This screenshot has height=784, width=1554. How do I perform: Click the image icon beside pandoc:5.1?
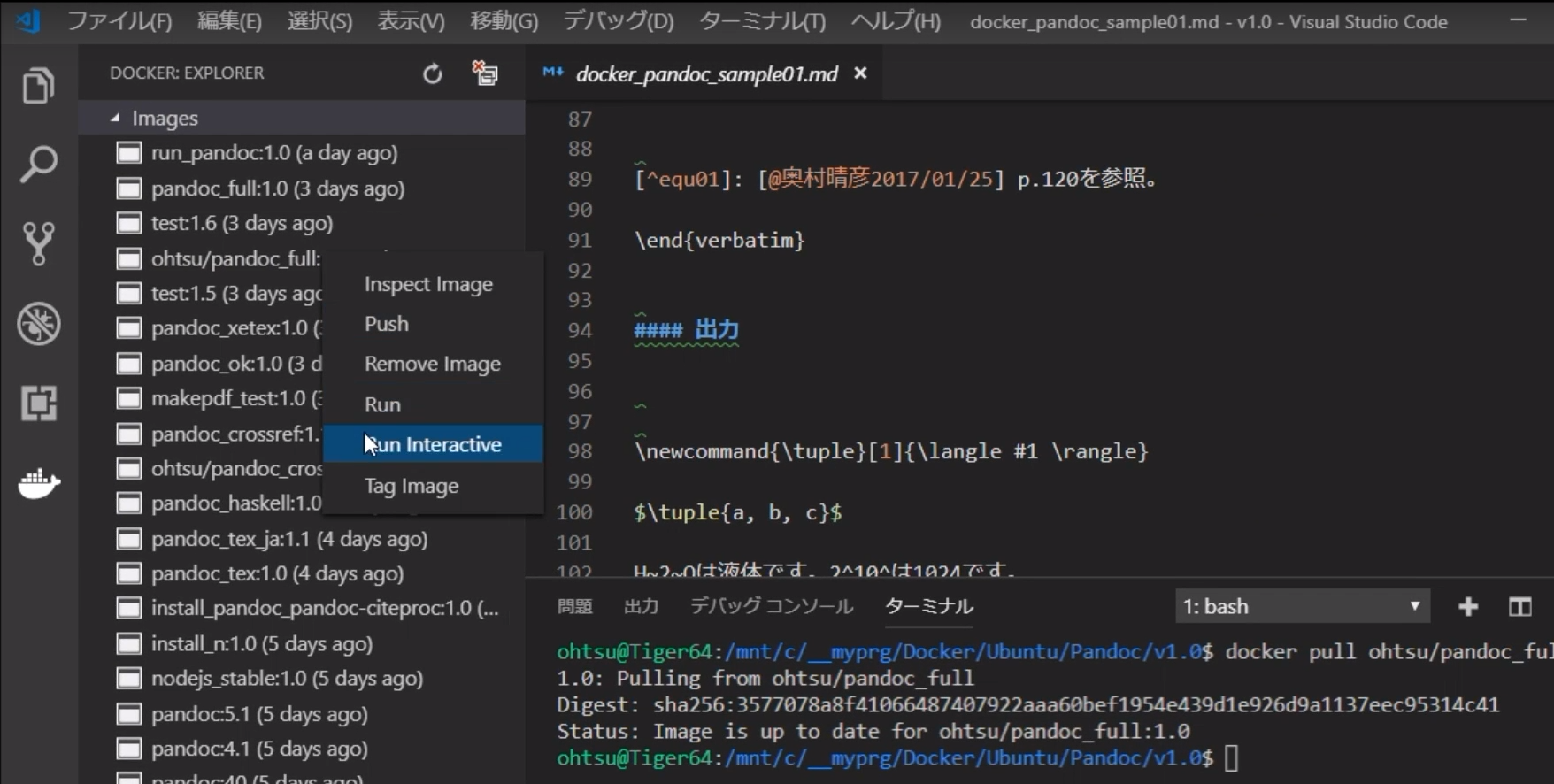(x=129, y=714)
